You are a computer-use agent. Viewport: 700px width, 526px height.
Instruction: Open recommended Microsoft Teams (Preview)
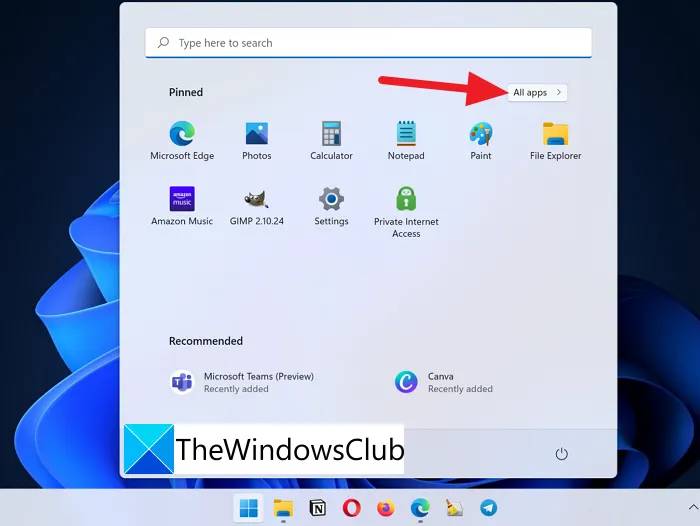[242, 383]
